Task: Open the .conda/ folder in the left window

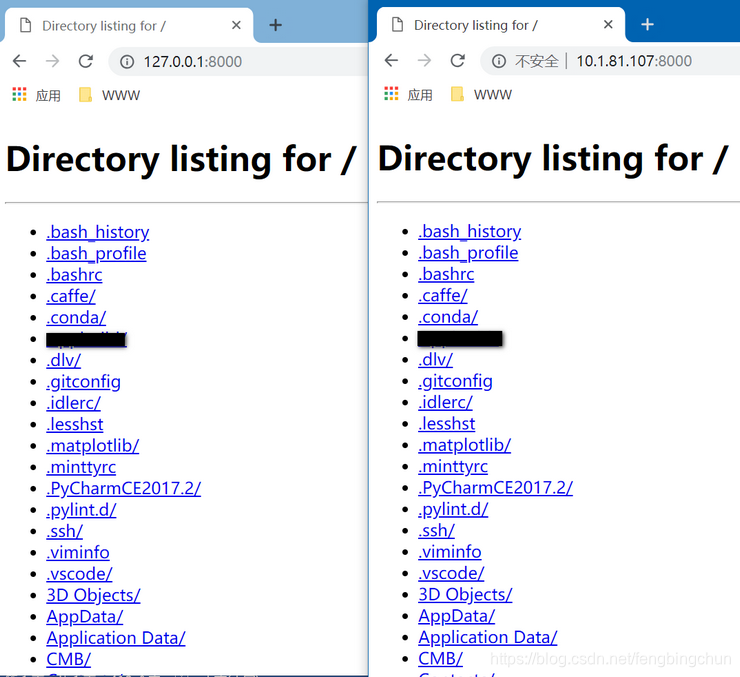Action: [76, 318]
